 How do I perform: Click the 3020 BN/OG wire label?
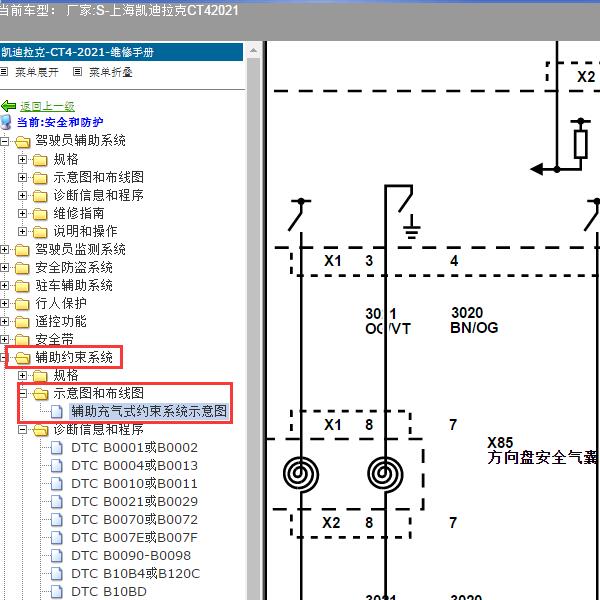pos(474,320)
